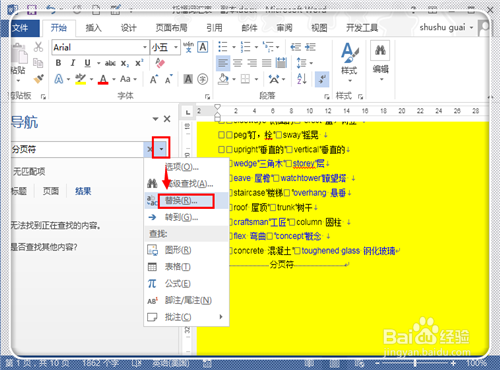Image resolution: width=500 pixels, height=370 pixels.
Task: Click the enclosed character icon
Action: pyautogui.click(x=203, y=79)
